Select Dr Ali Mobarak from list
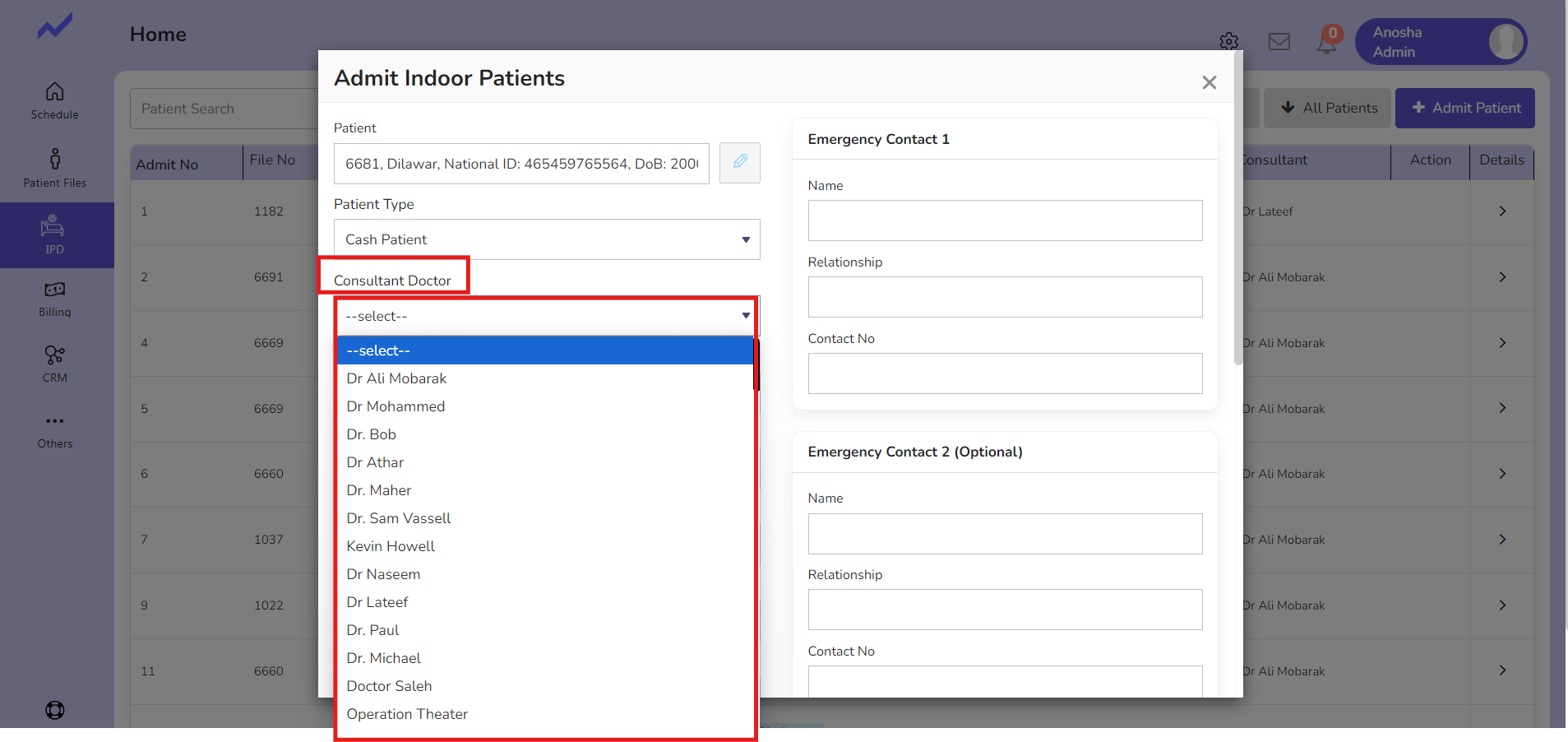The height and width of the screenshot is (742, 1568). (x=396, y=378)
